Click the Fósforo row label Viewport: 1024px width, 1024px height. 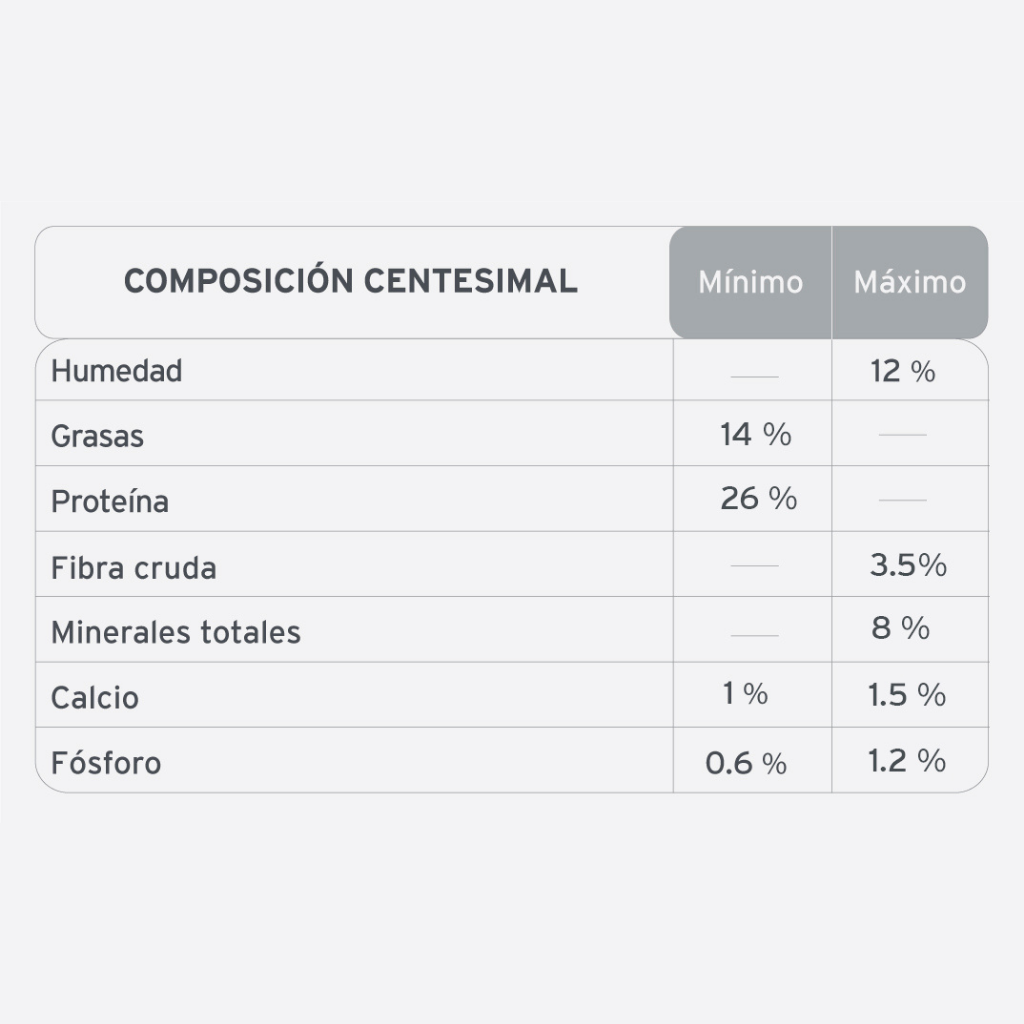[x=106, y=763]
